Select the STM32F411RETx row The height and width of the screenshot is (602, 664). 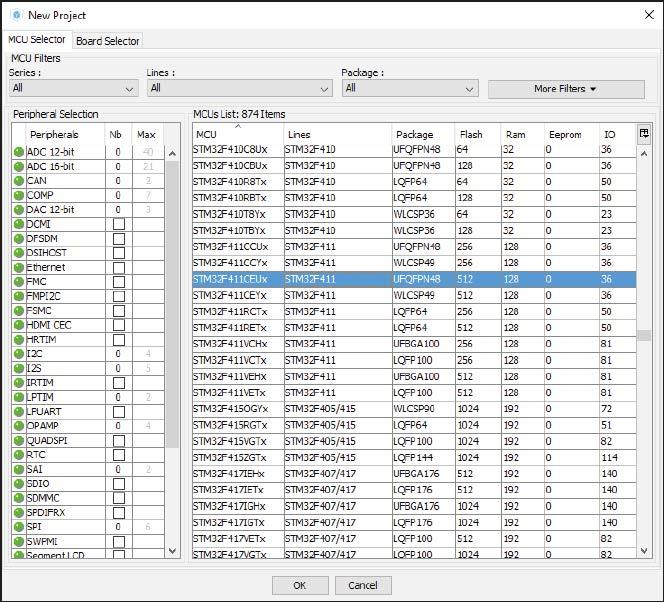point(414,328)
